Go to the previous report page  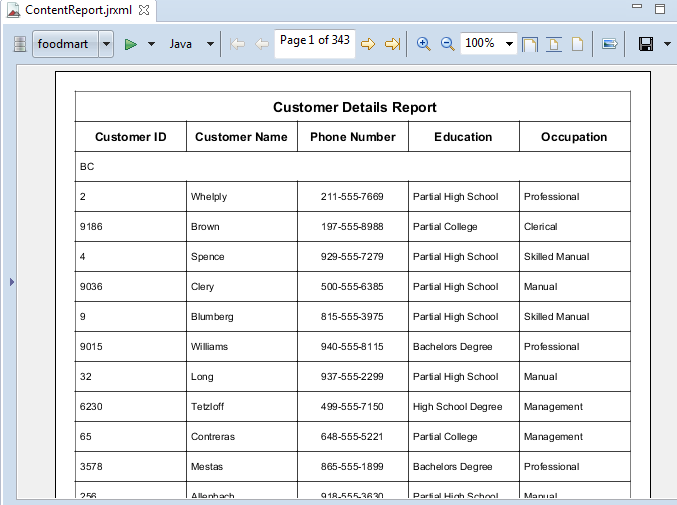(x=262, y=44)
